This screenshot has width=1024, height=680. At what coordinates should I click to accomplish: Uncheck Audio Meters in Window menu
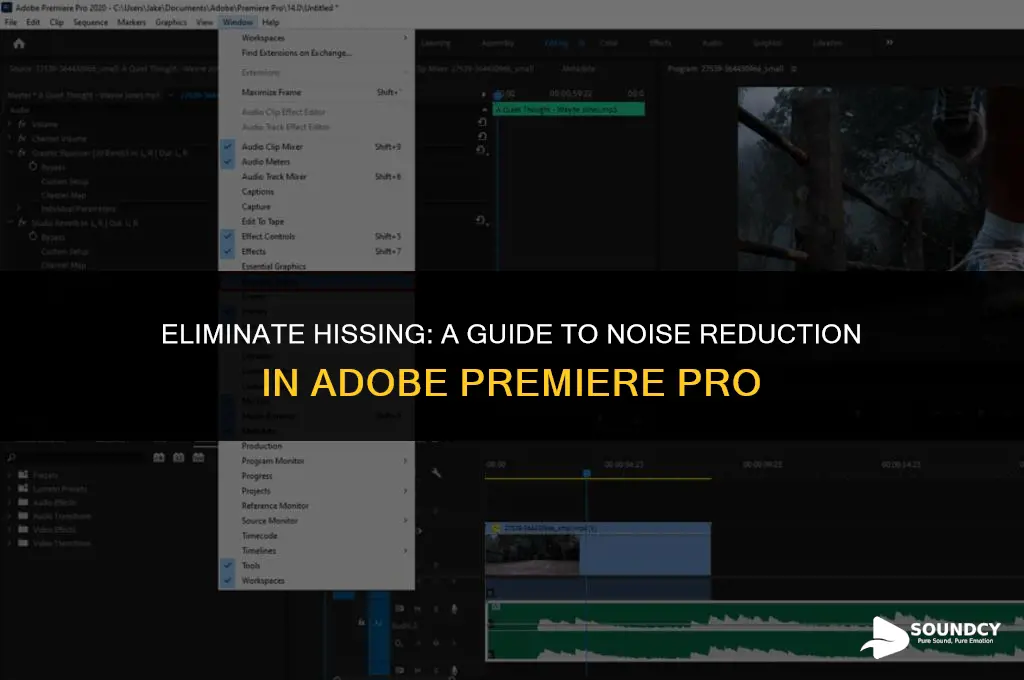click(228, 161)
